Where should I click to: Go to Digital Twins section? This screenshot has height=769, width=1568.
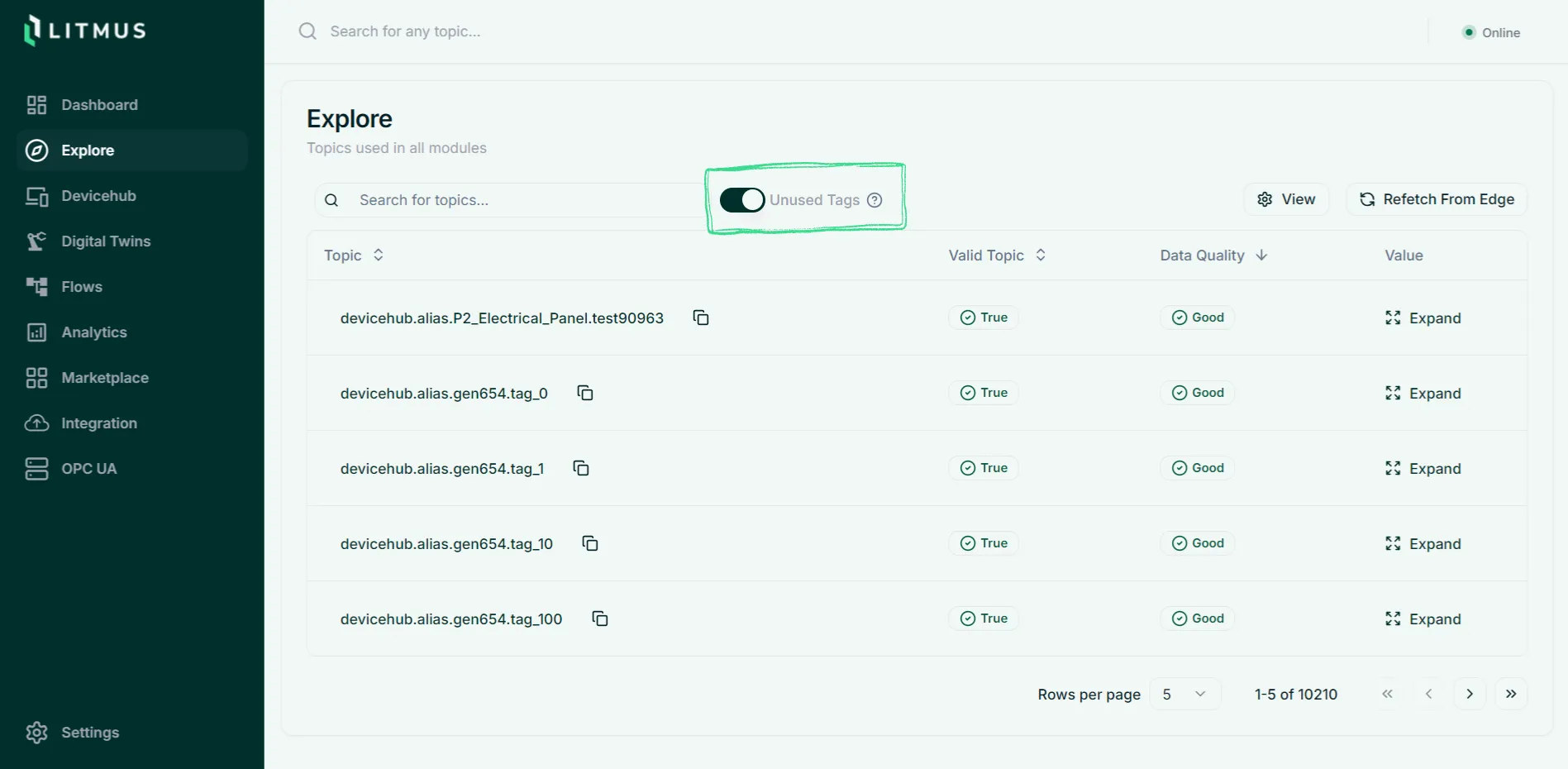(132, 241)
